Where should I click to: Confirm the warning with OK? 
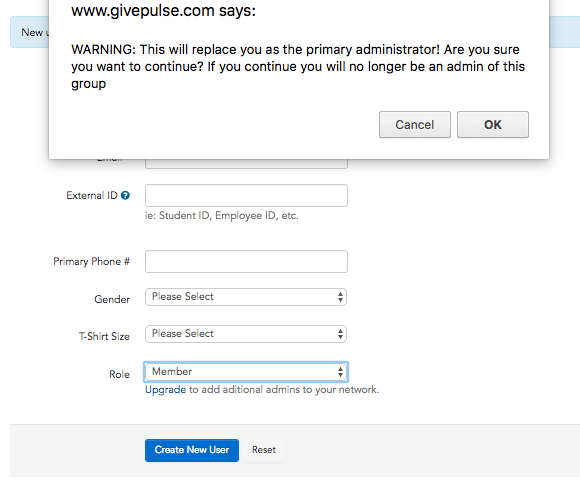493,125
